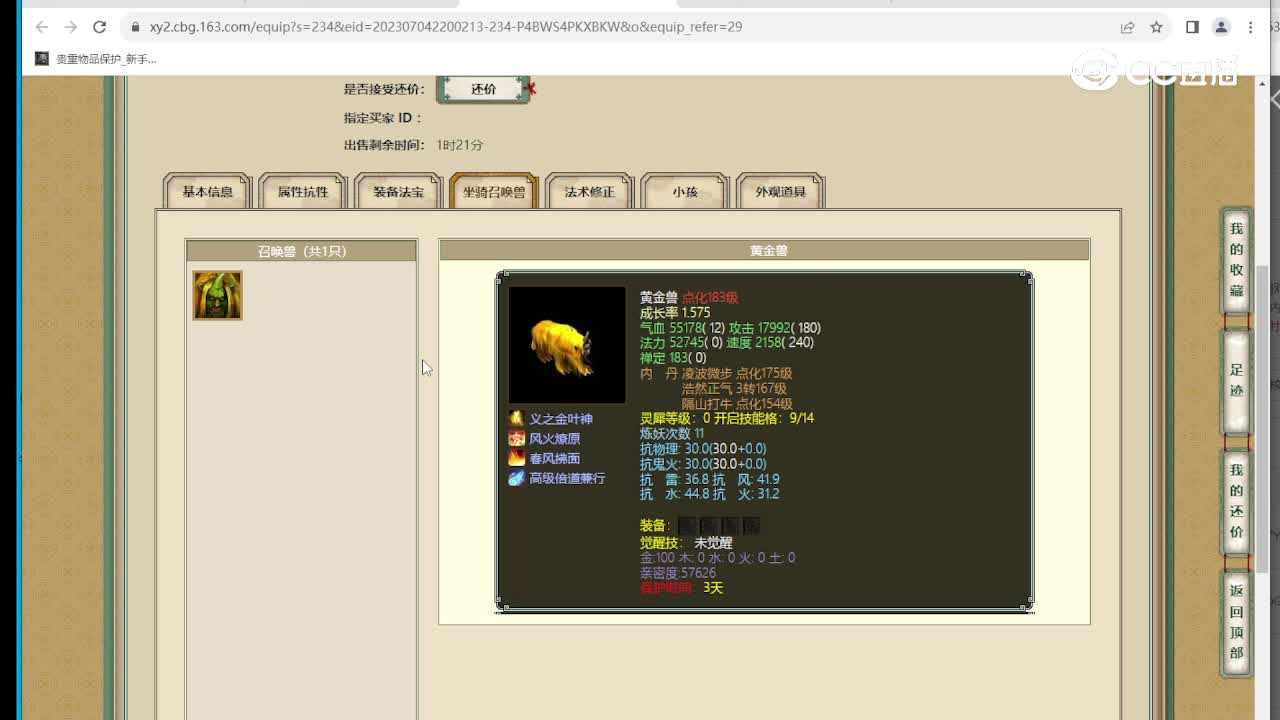The image size is (1280, 720).
Task: Click the 点化183级 red text
Action: coord(710,298)
